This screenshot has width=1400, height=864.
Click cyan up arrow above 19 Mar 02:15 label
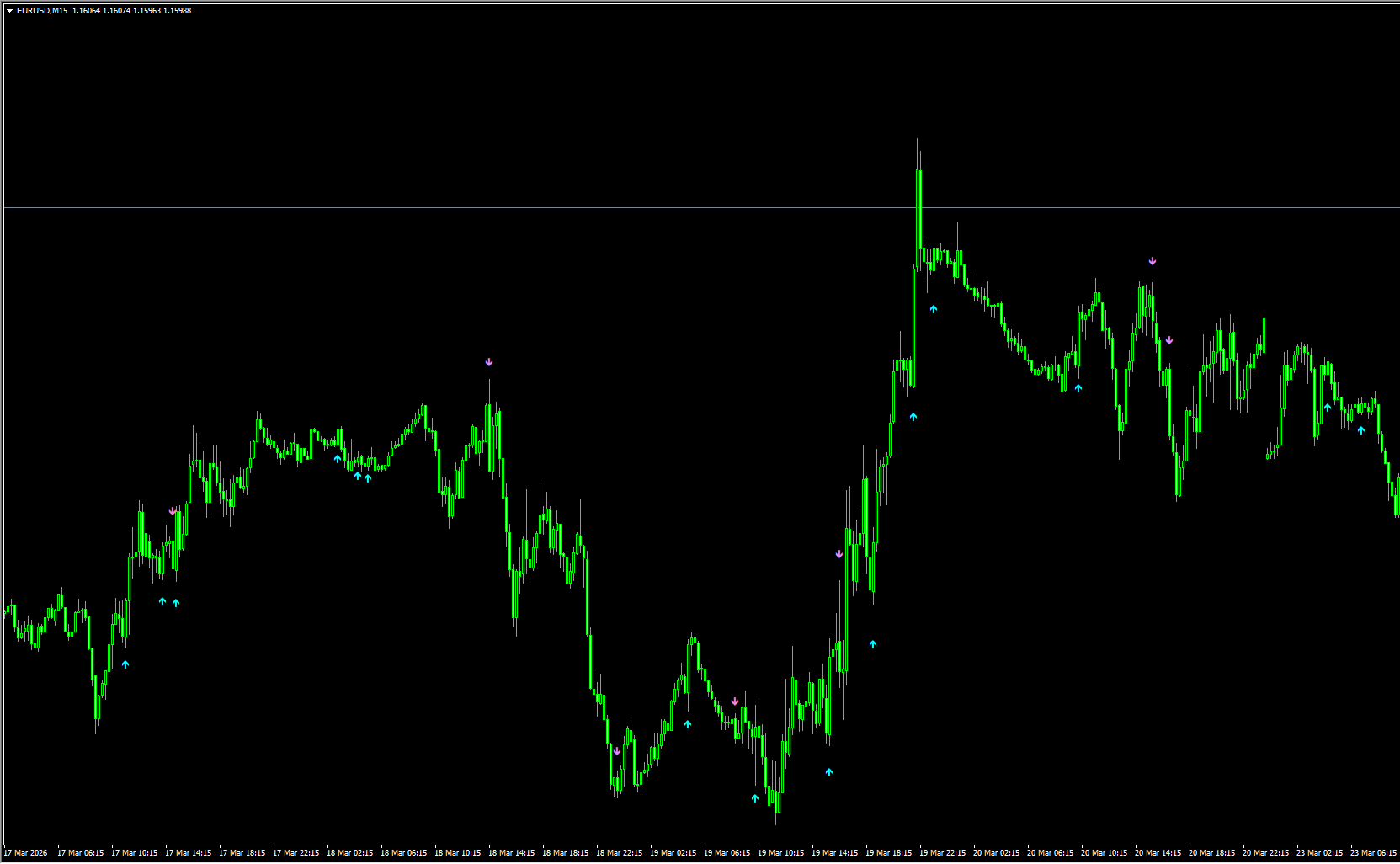point(688,724)
